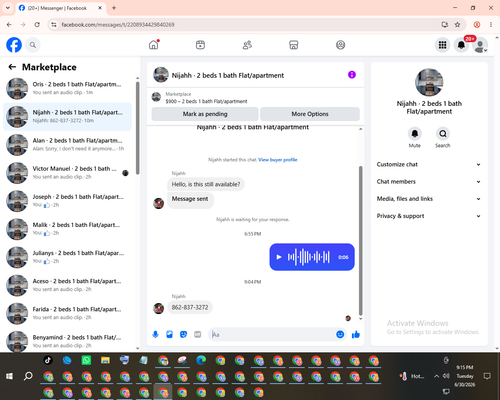Open a new browser tab

pos(114,8)
